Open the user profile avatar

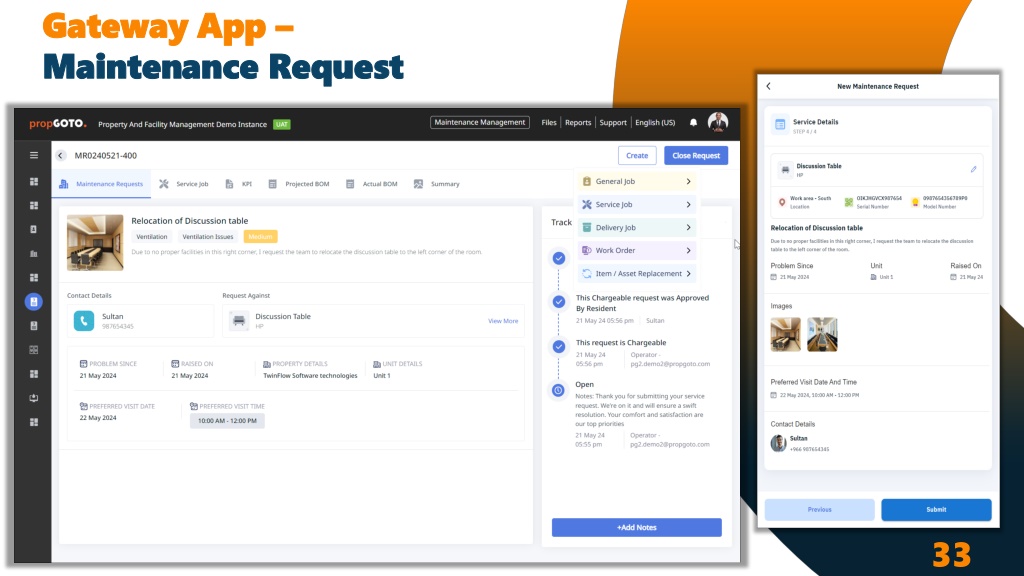click(718, 122)
